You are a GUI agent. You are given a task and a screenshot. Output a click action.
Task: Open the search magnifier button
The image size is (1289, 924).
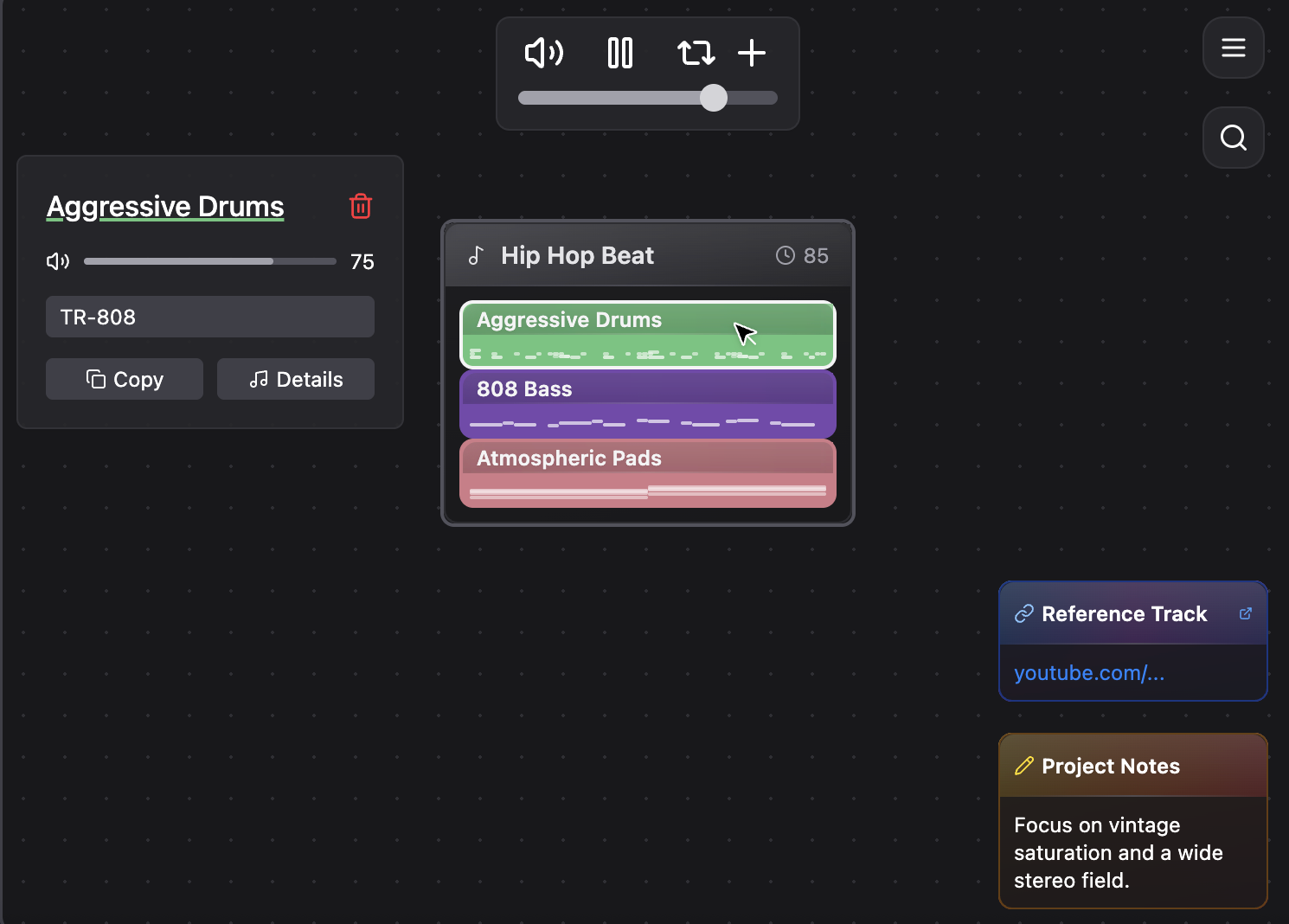(1234, 138)
